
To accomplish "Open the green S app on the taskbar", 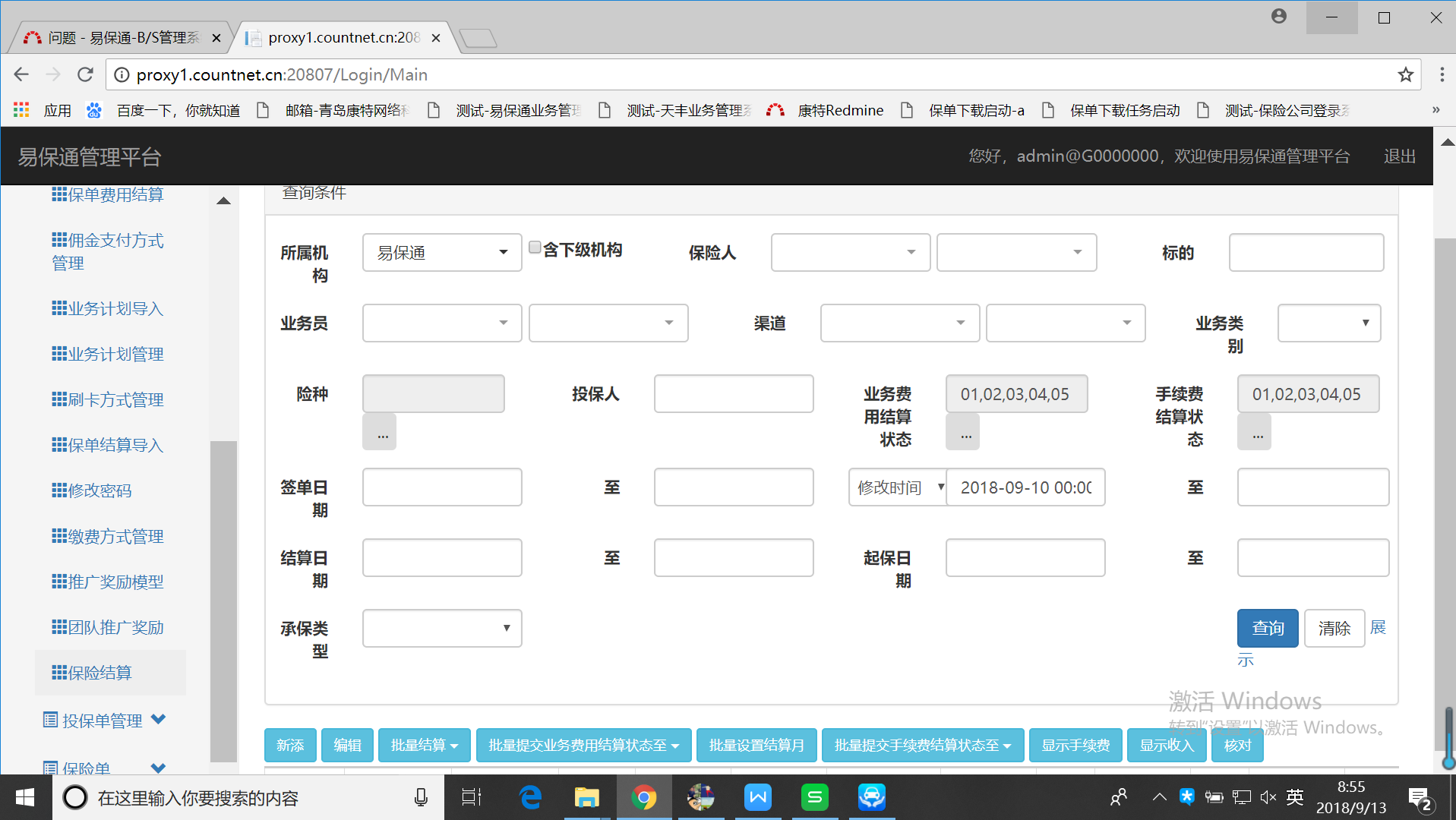I will pyautogui.click(x=814, y=797).
